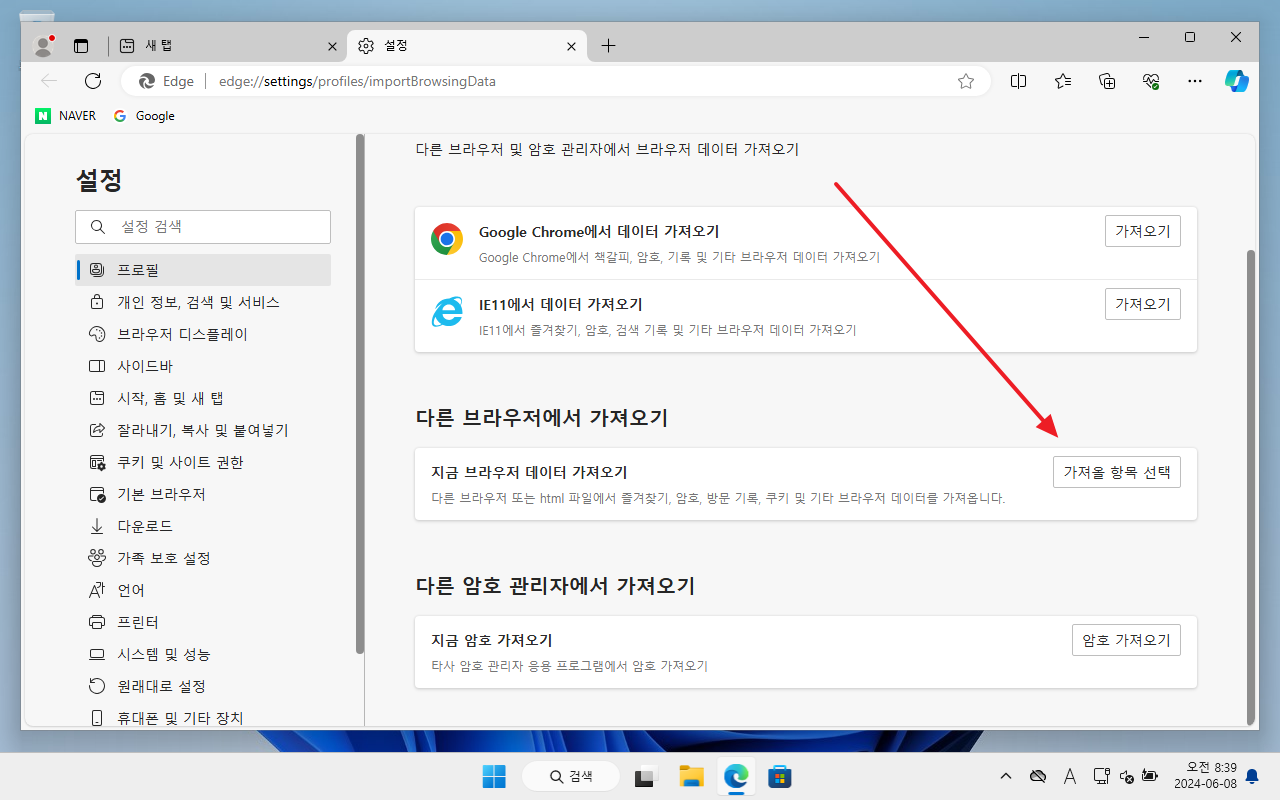Click Microsoft Edge taskbar icon
This screenshot has height=800, width=1280.
736,776
